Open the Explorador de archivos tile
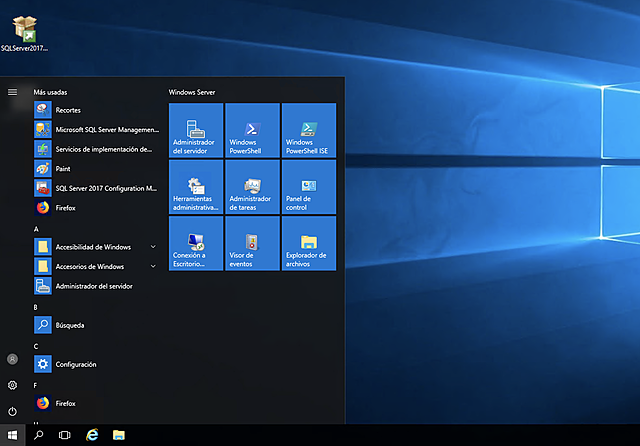This screenshot has height=446, width=640. 309,243
